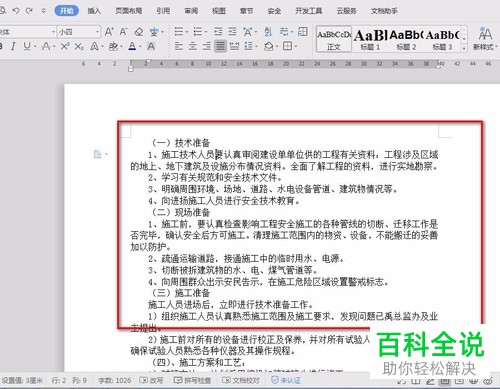Increase font size with A+ icon

(109, 32)
